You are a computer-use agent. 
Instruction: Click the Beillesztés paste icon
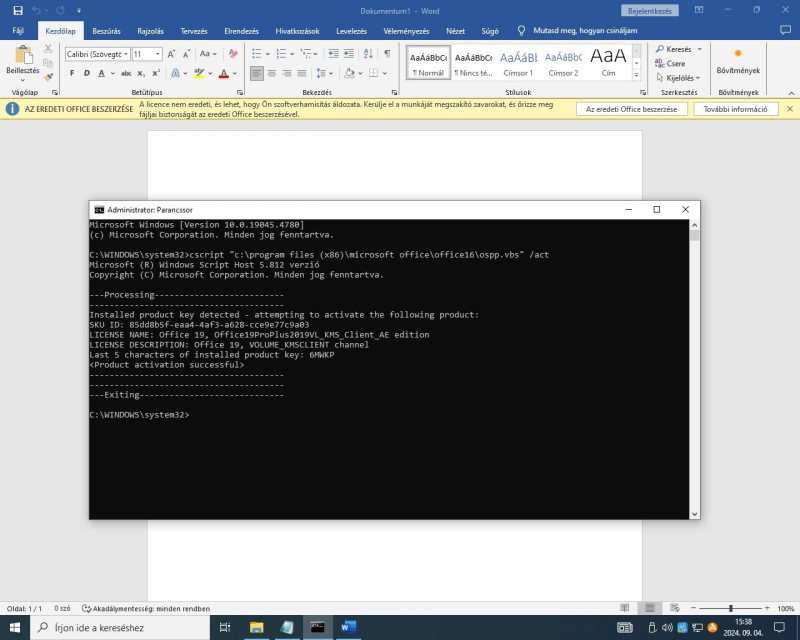coord(23,55)
